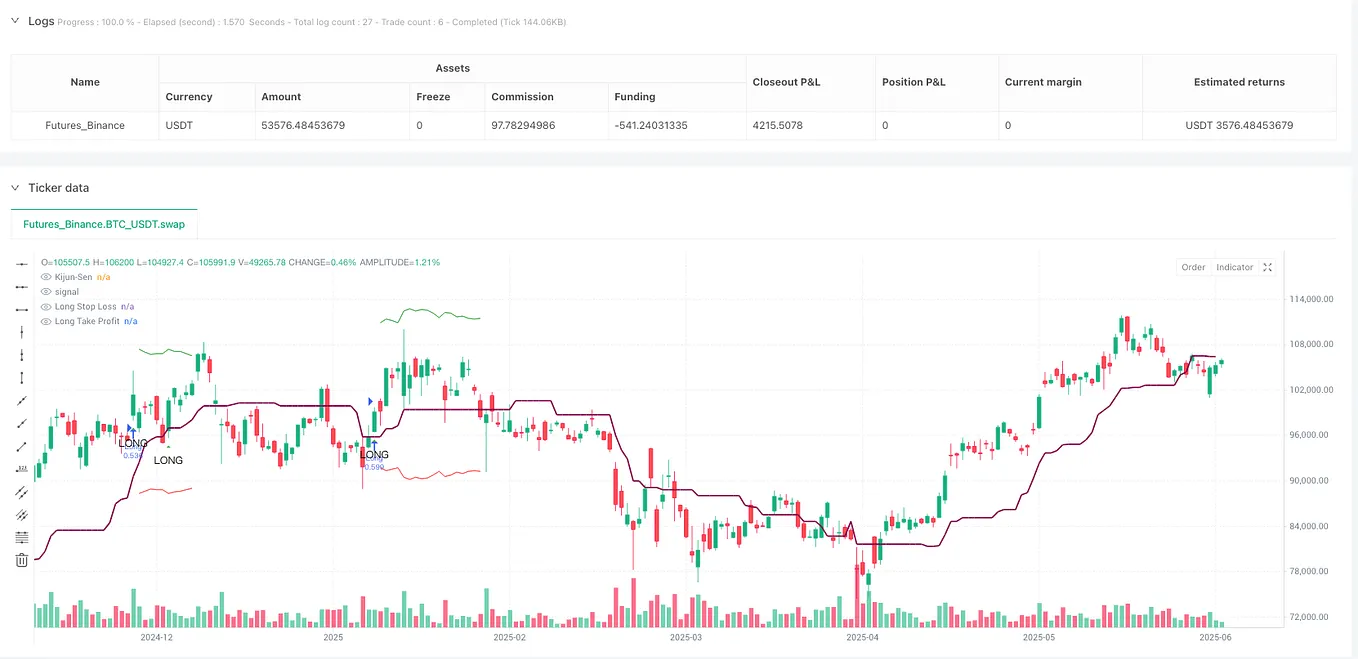The image size is (1358, 659).
Task: Hide the Long Take Profit line
Action: coord(45,321)
